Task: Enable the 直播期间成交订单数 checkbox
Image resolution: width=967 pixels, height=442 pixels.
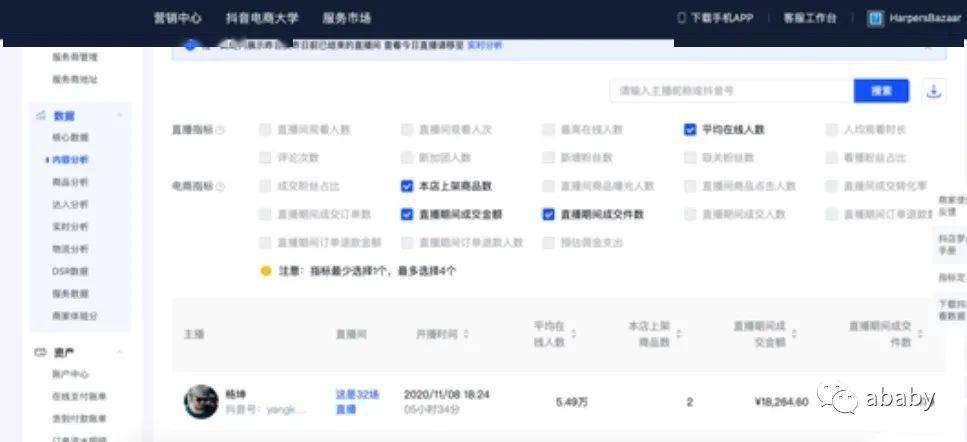Action: (x=265, y=215)
